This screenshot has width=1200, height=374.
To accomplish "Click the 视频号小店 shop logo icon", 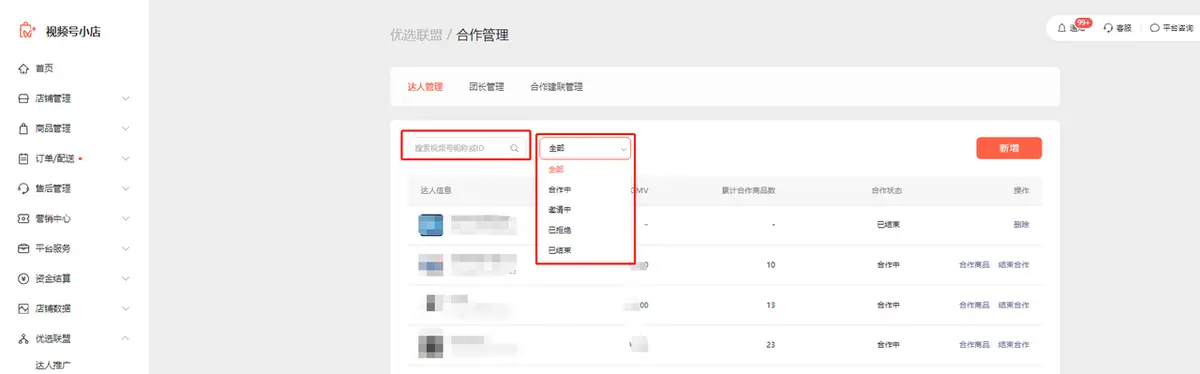I will (x=27, y=31).
